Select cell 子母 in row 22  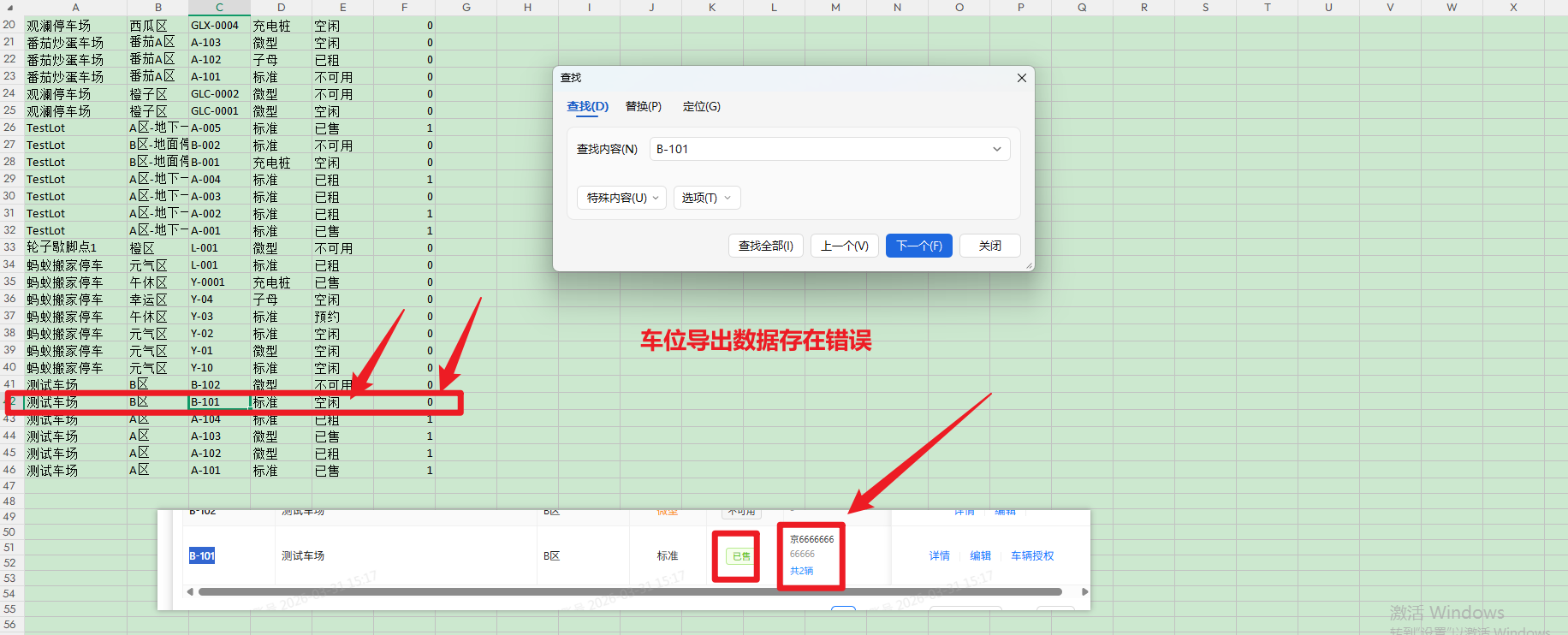click(x=281, y=60)
